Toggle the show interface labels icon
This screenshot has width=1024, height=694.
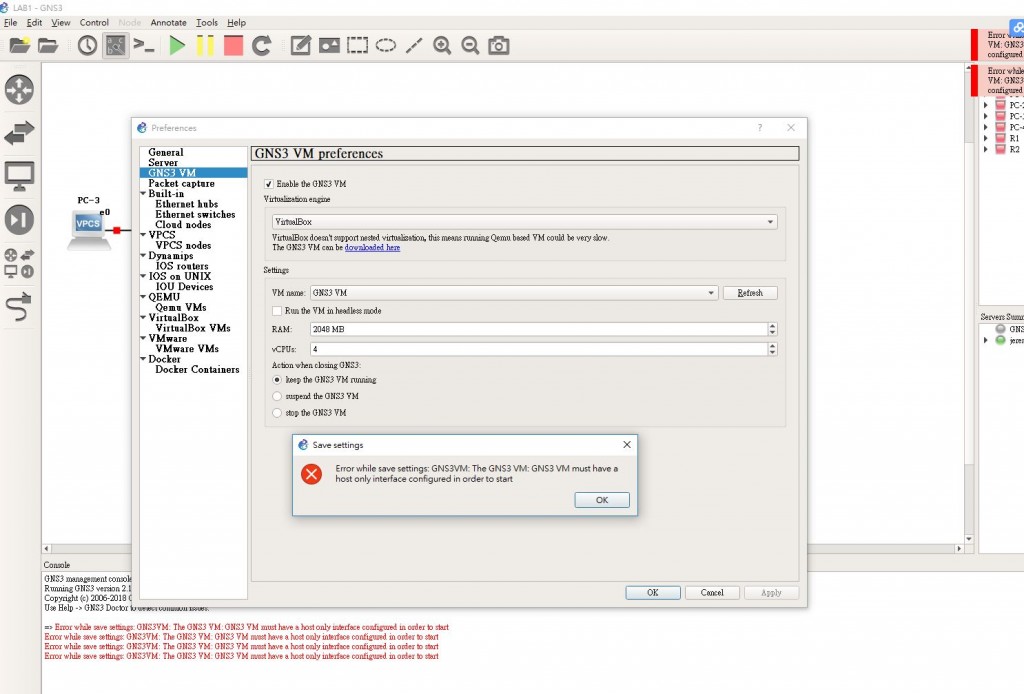116,46
